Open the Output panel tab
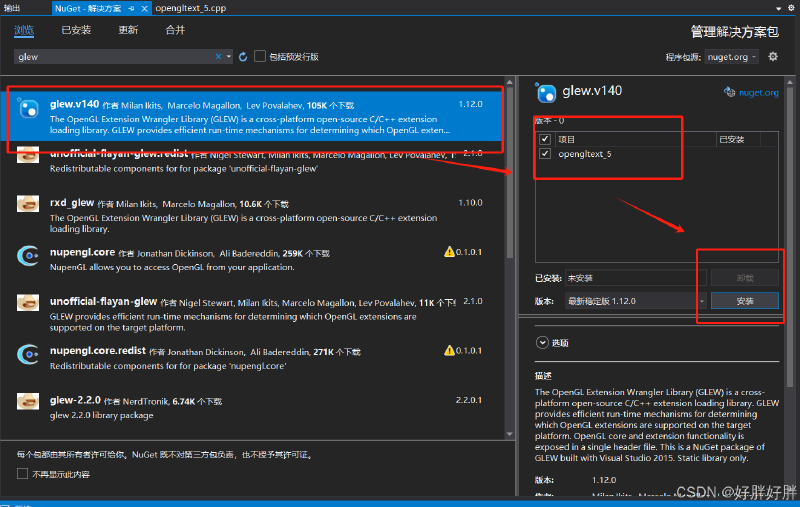This screenshot has width=800, height=507. (11, 8)
